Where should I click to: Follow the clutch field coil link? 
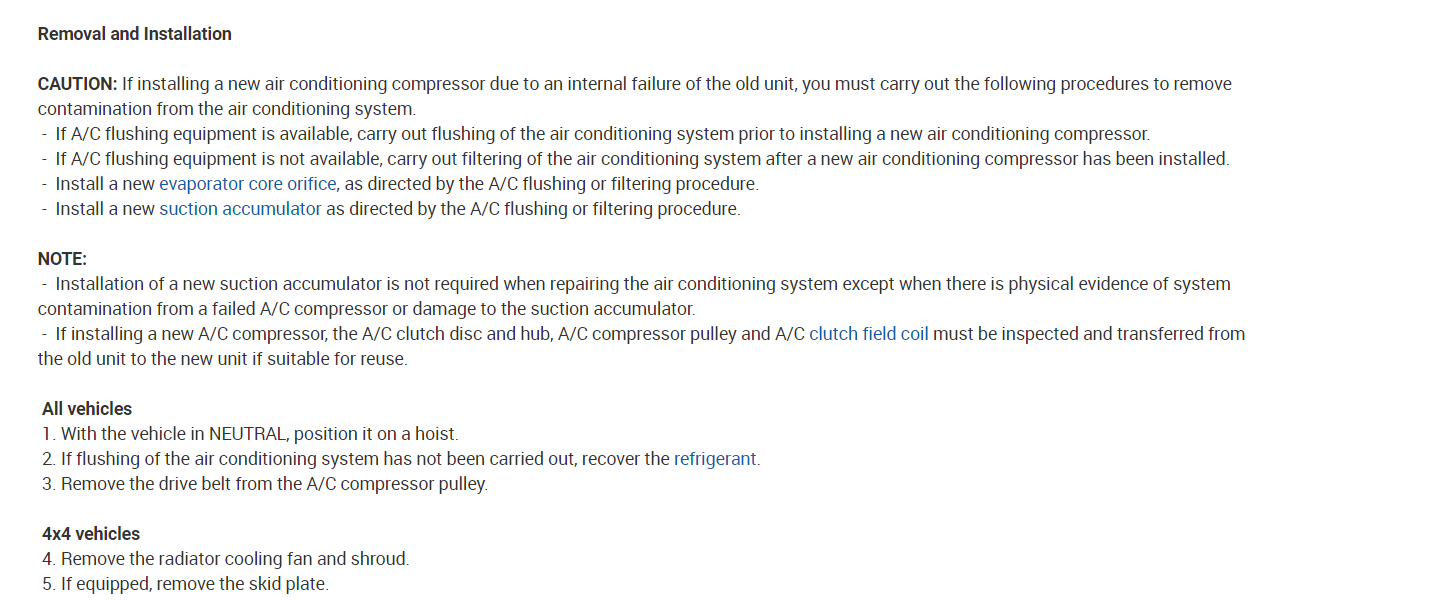pos(868,334)
